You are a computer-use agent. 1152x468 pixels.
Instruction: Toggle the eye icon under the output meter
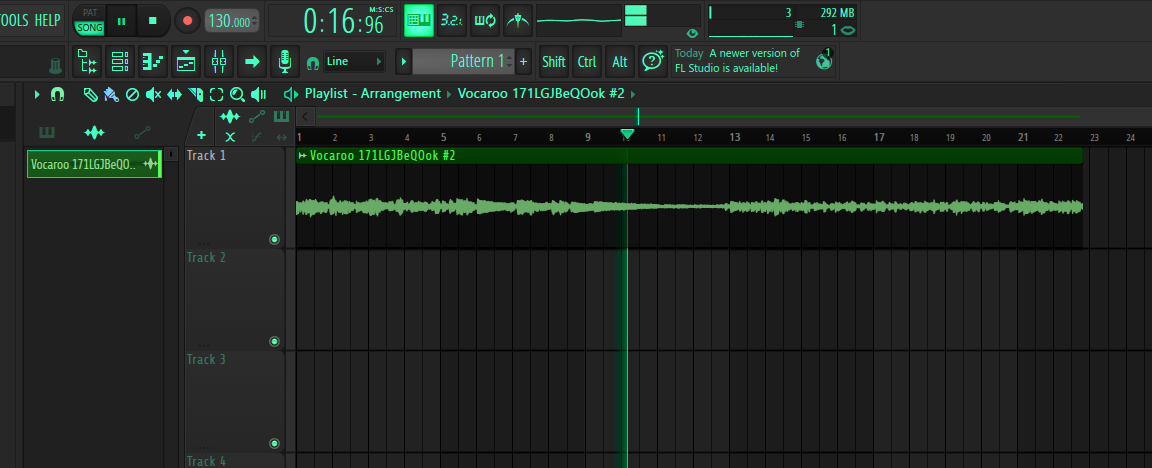click(691, 33)
